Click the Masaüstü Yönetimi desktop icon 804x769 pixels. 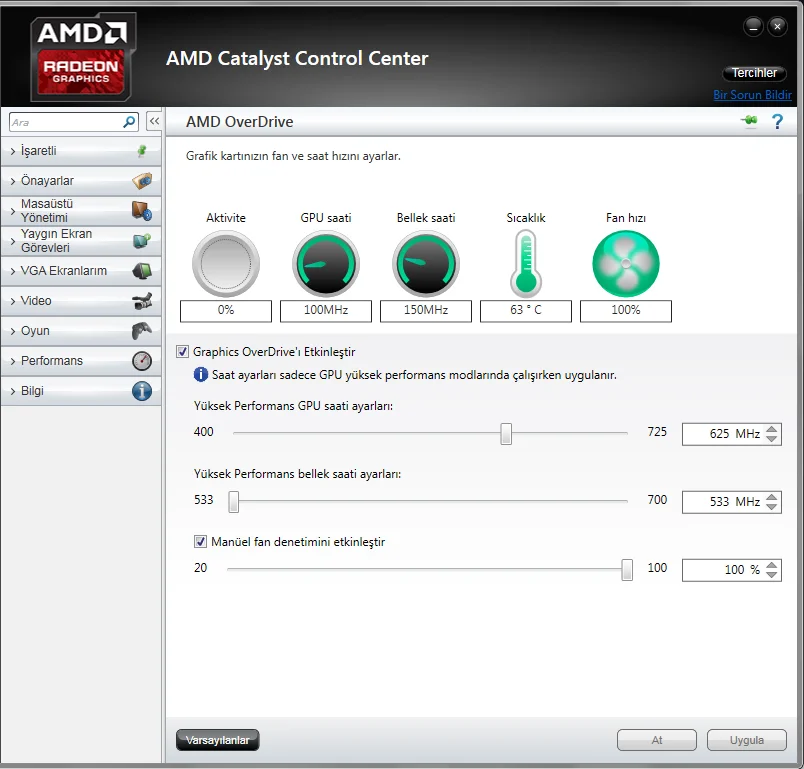tap(142, 211)
